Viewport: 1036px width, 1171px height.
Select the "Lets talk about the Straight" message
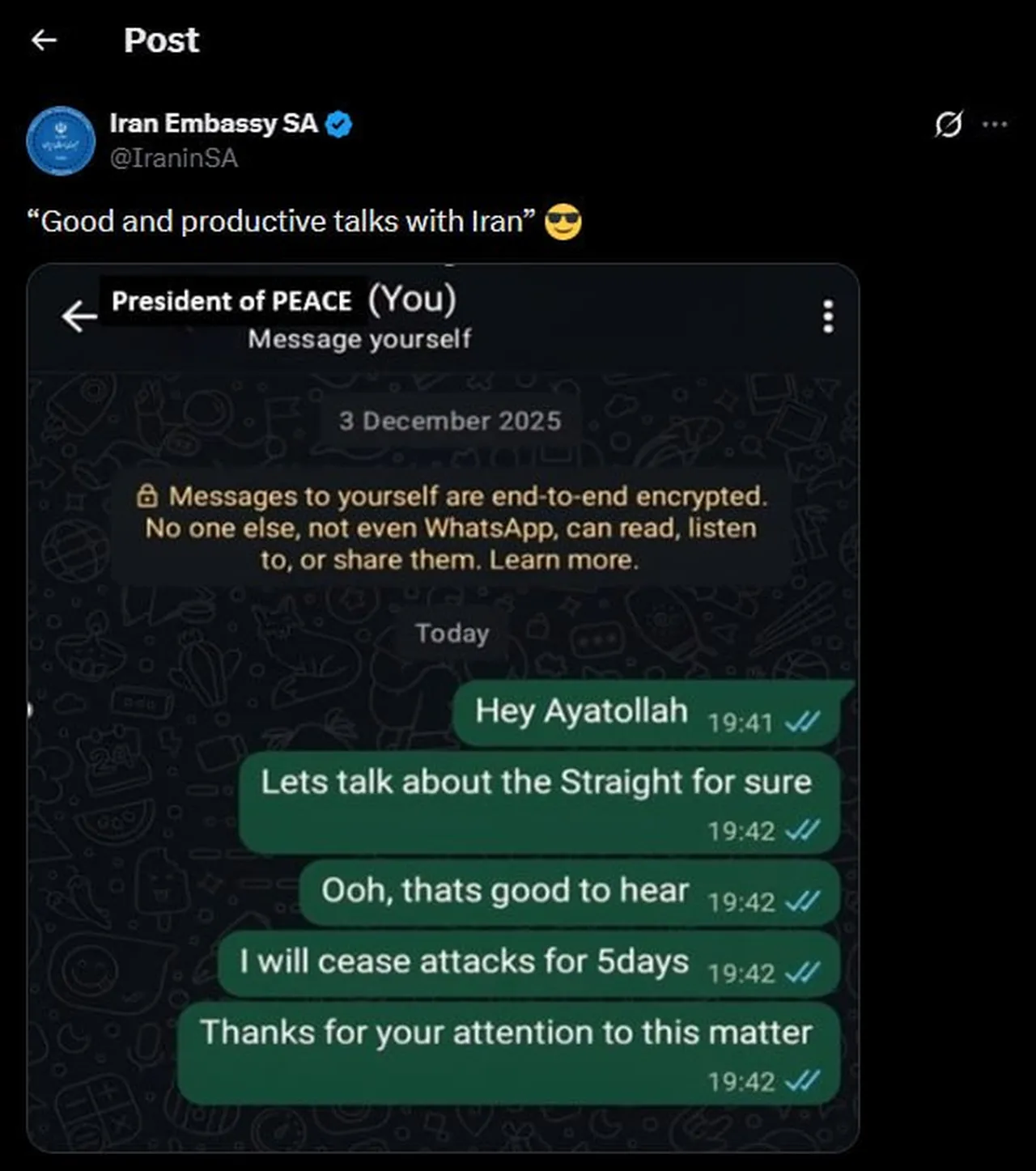(x=536, y=783)
